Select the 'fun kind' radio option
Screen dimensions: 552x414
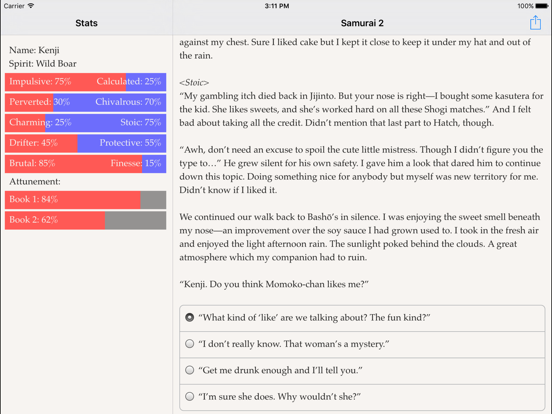(362, 318)
